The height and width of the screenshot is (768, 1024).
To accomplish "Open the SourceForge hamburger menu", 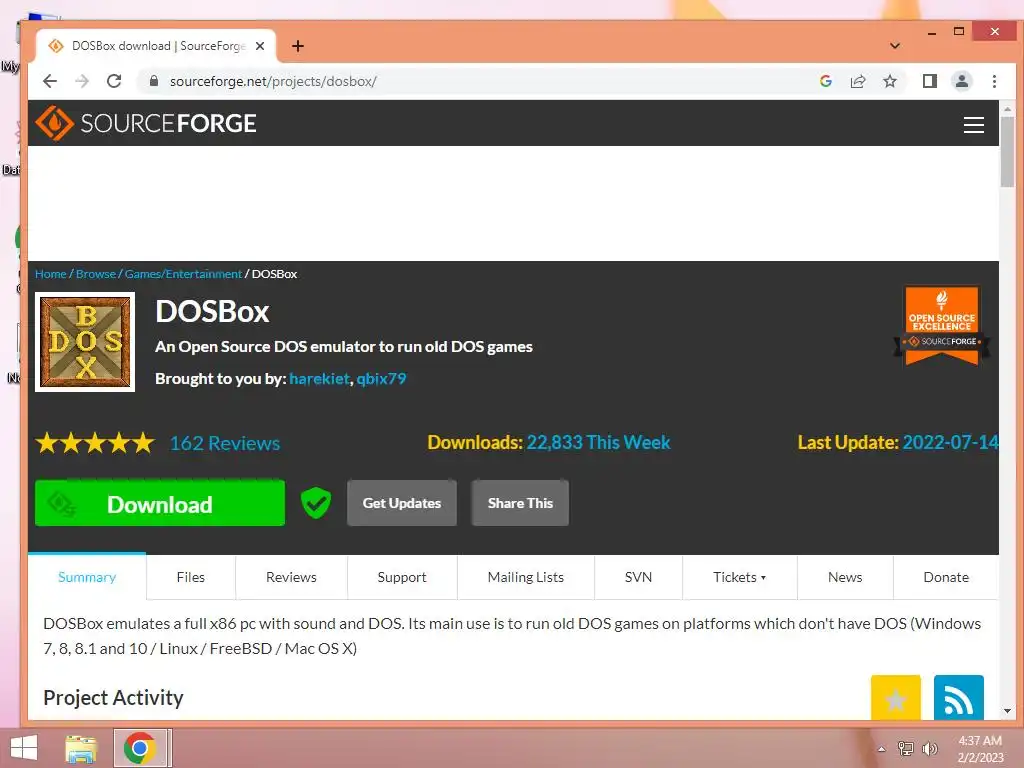I will pyautogui.click(x=974, y=125).
